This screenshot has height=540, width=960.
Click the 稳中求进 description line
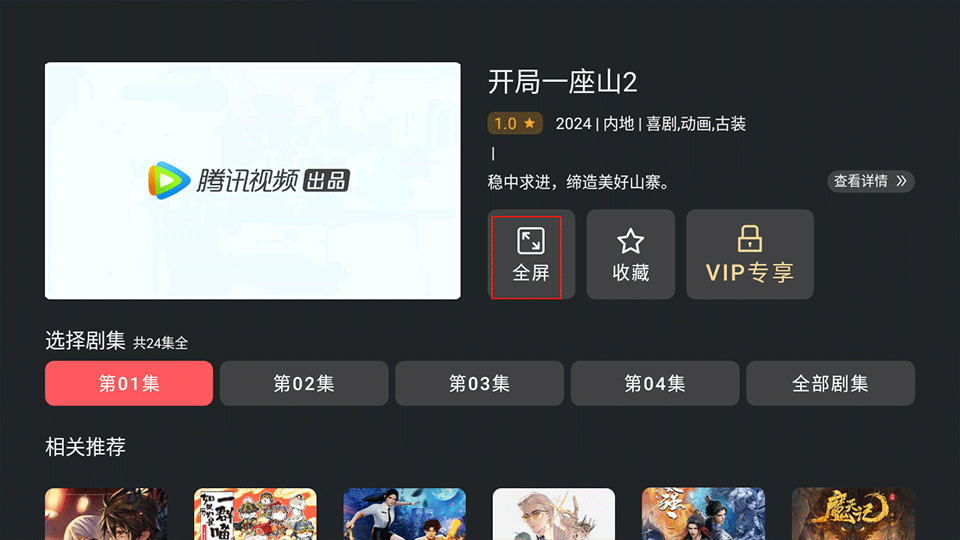[x=579, y=182]
